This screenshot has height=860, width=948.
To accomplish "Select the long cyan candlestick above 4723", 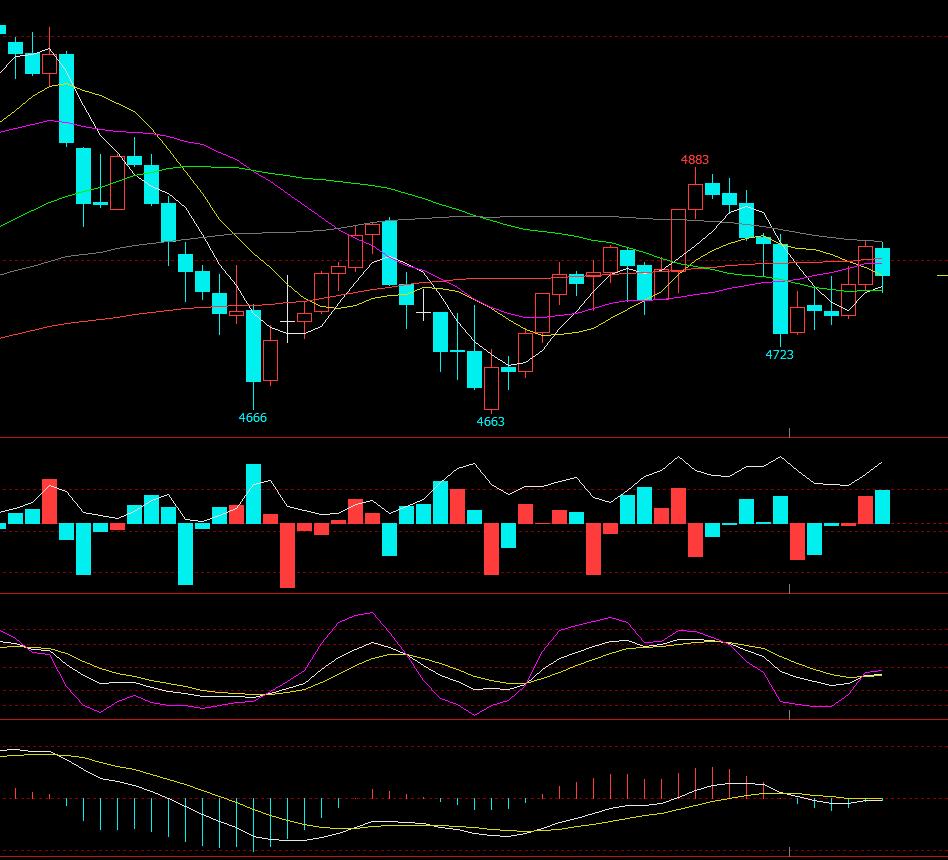I will (781, 288).
